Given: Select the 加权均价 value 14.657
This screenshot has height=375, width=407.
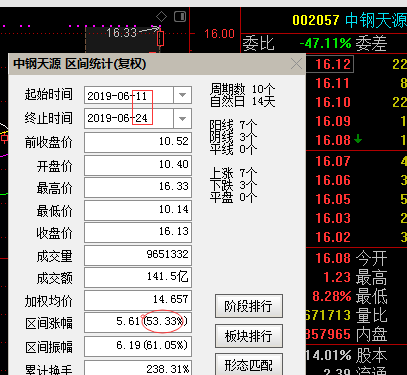Looking at the screenshot, I should 138,300.
